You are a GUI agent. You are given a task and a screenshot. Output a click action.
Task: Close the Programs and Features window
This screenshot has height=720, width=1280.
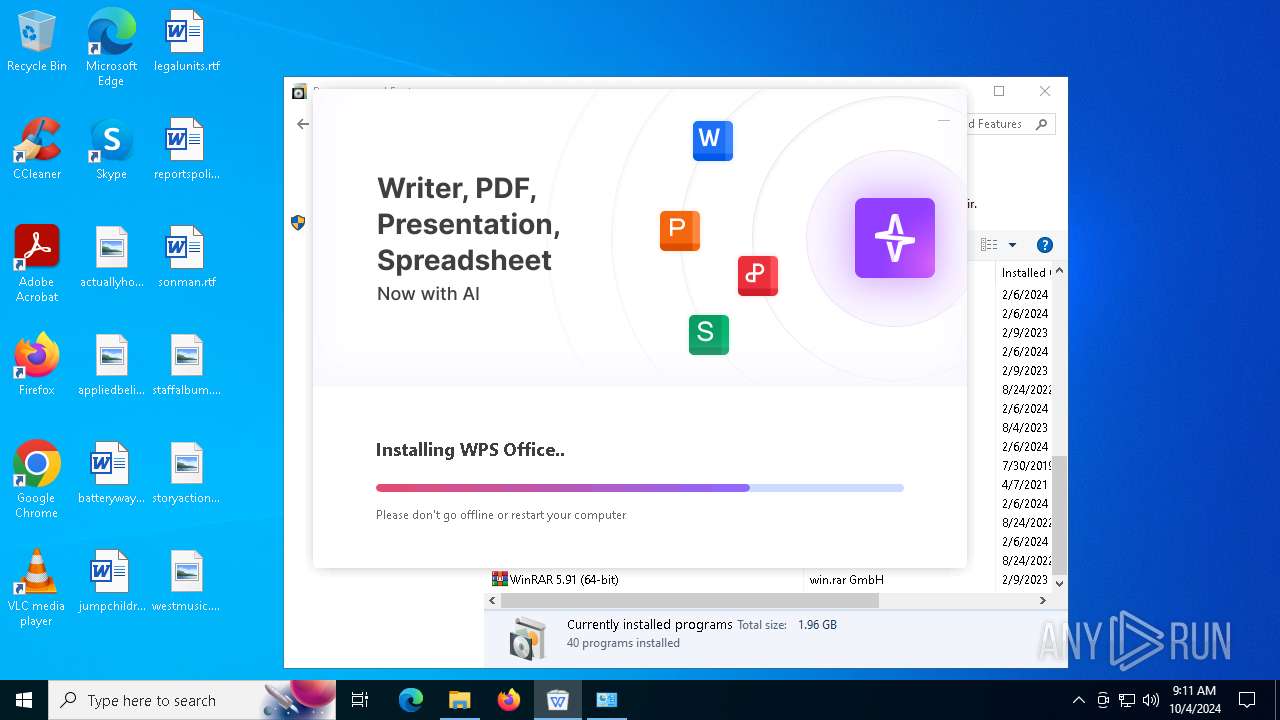[x=1045, y=91]
